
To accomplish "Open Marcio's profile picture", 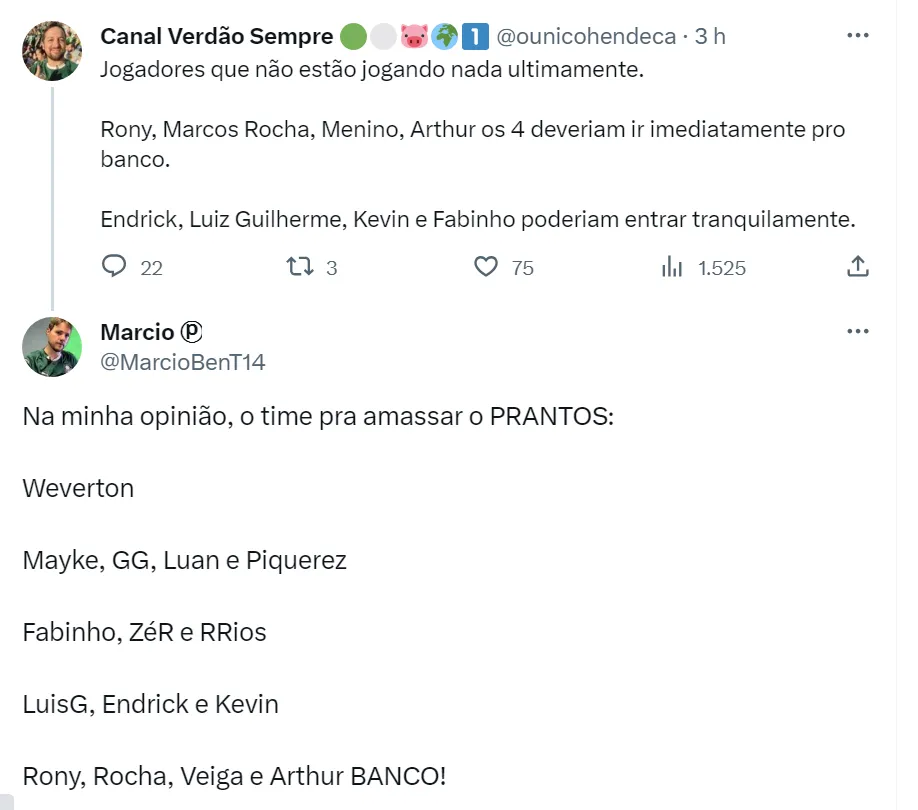I will pos(52,346).
